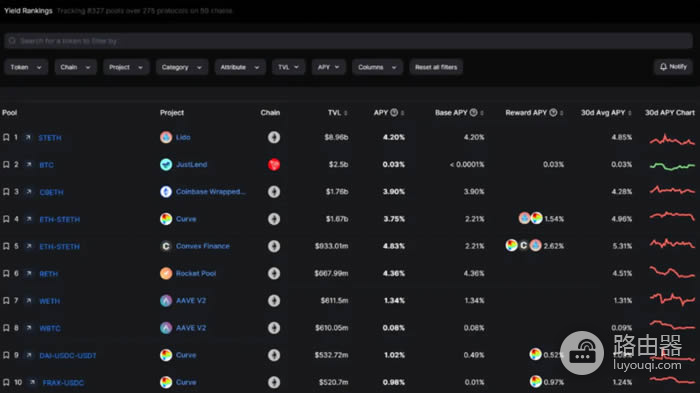Viewport: 700px width, 393px height.
Task: Open external link arrow for WETH
Action: 29,301
